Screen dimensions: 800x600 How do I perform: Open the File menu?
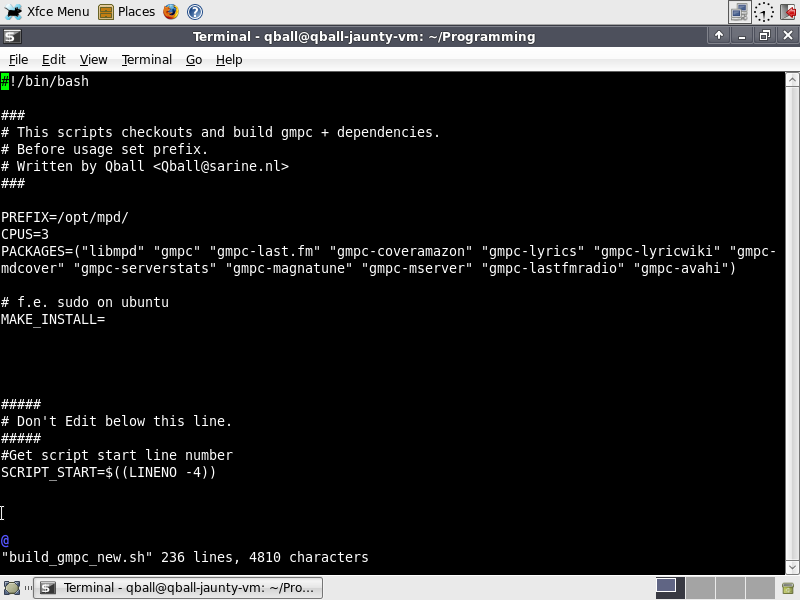pos(18,60)
